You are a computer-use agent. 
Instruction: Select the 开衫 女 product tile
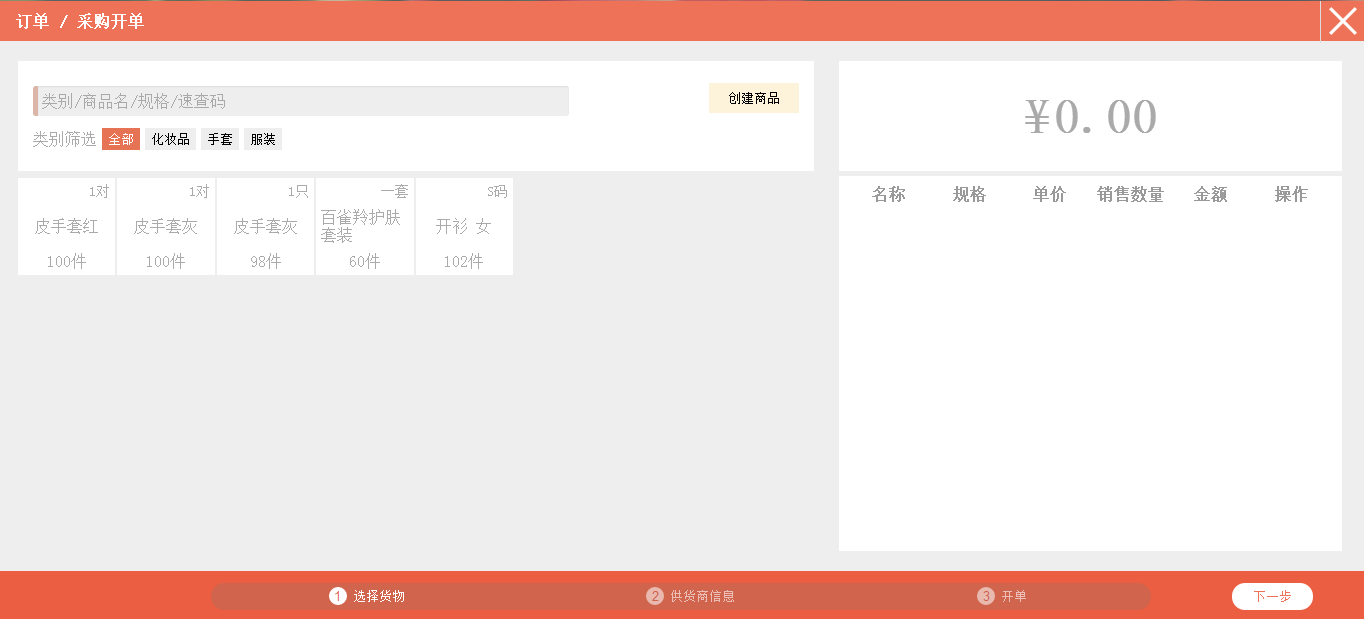pyautogui.click(x=464, y=227)
